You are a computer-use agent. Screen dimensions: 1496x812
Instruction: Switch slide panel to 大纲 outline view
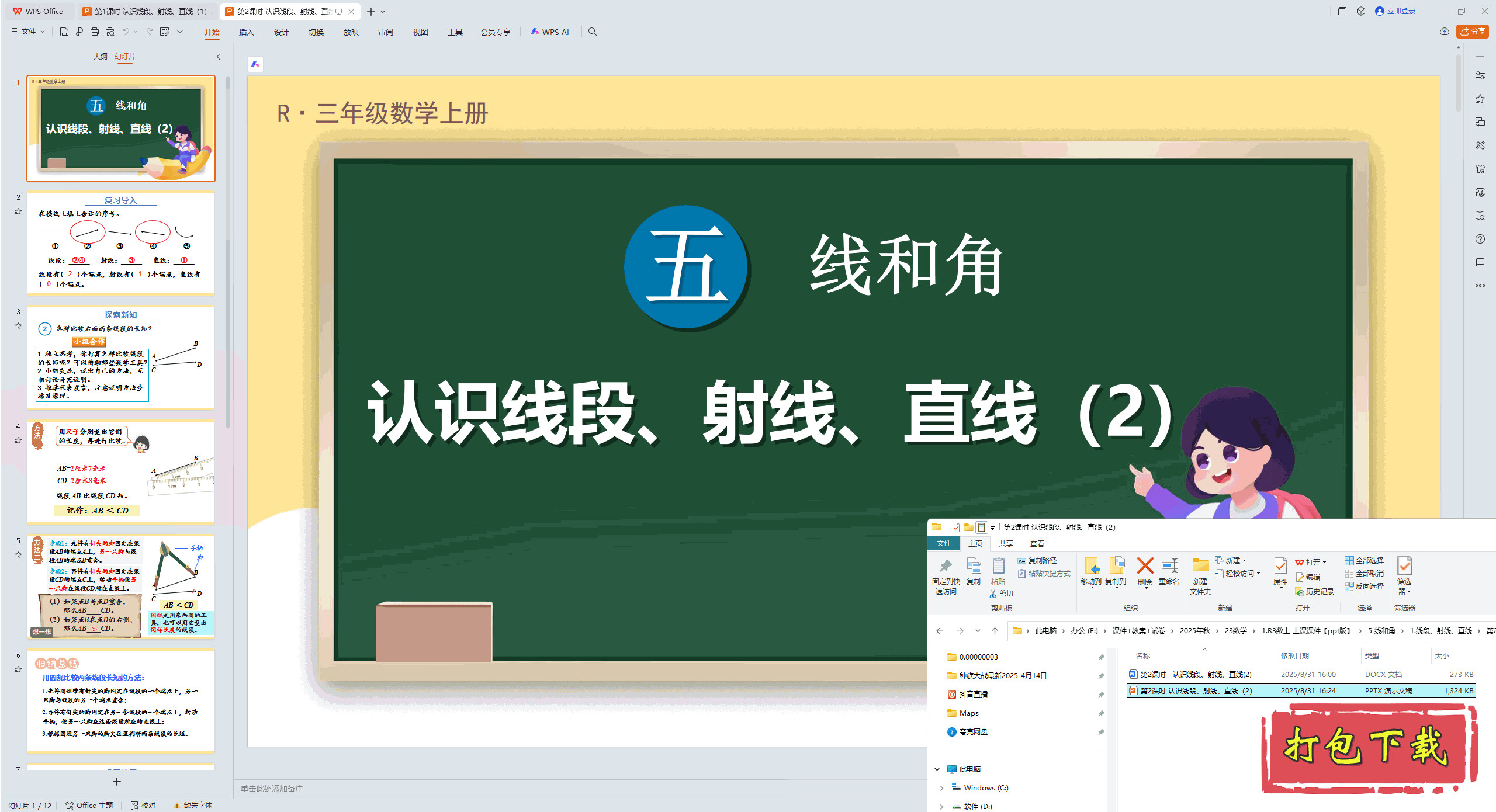(x=100, y=56)
